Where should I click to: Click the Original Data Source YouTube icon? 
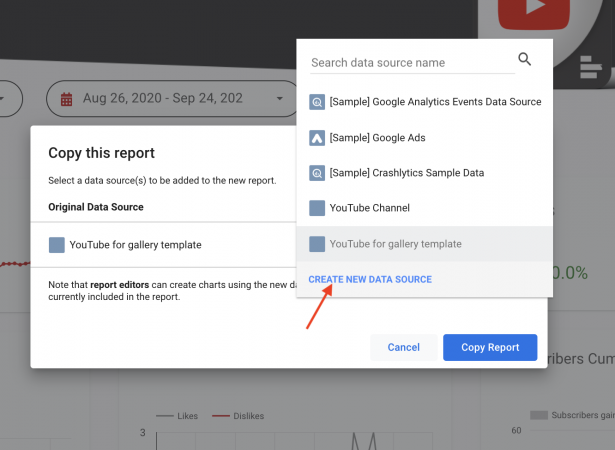click(57, 245)
